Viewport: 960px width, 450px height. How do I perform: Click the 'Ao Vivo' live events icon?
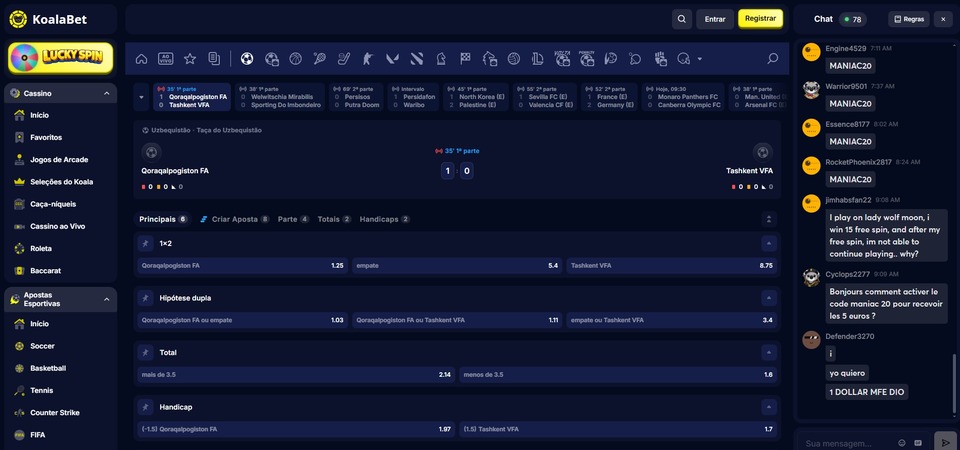[x=166, y=59]
